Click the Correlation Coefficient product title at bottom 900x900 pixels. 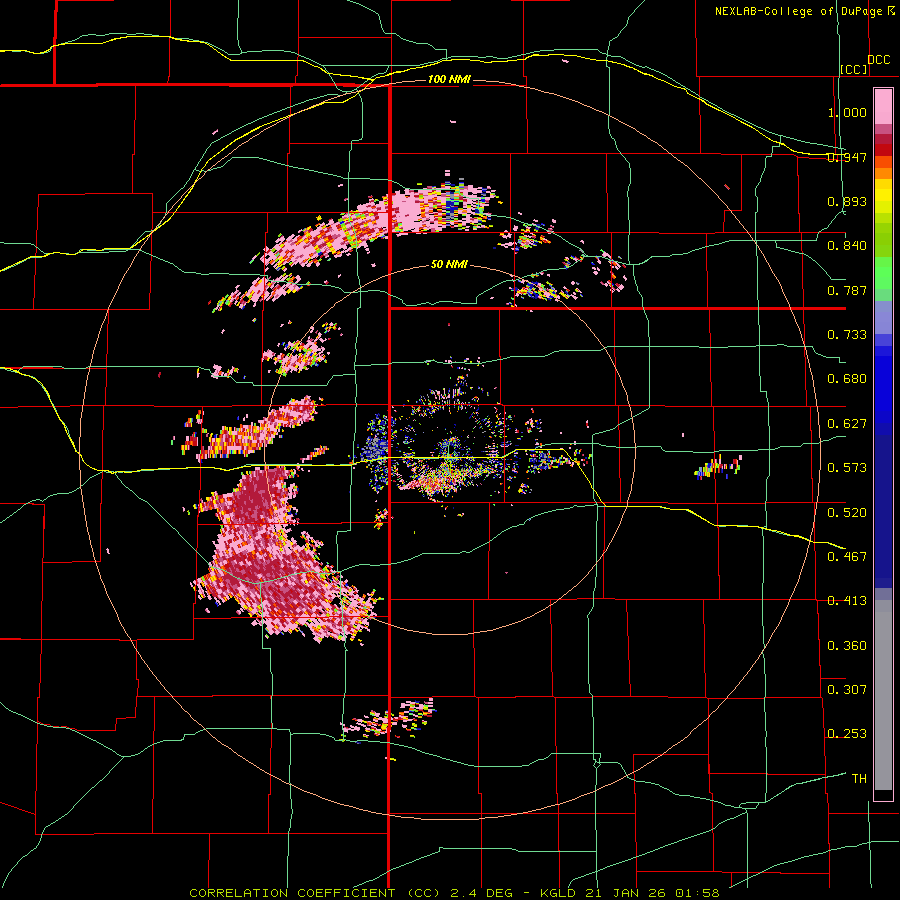(454, 893)
